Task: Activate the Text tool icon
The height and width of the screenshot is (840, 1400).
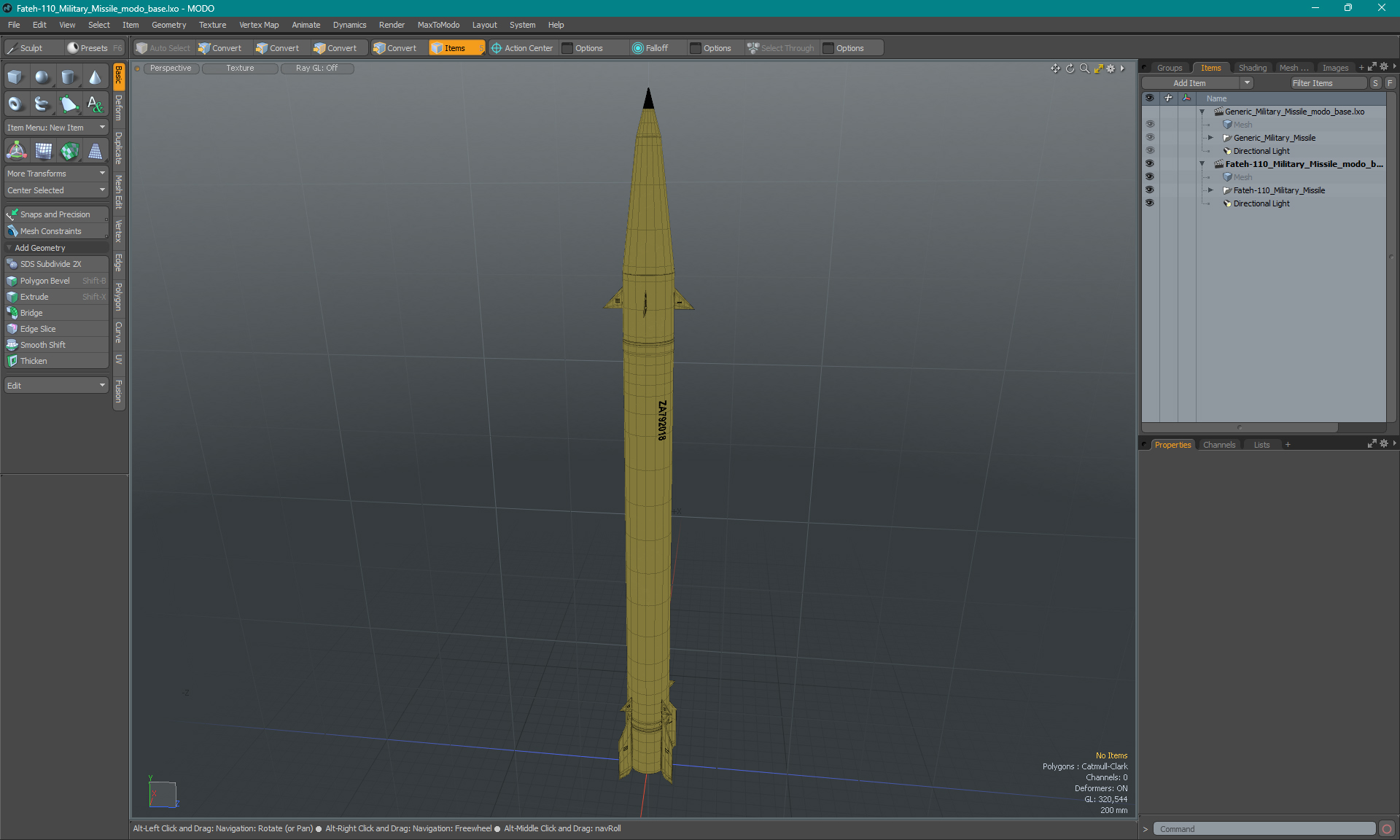Action: tap(95, 104)
